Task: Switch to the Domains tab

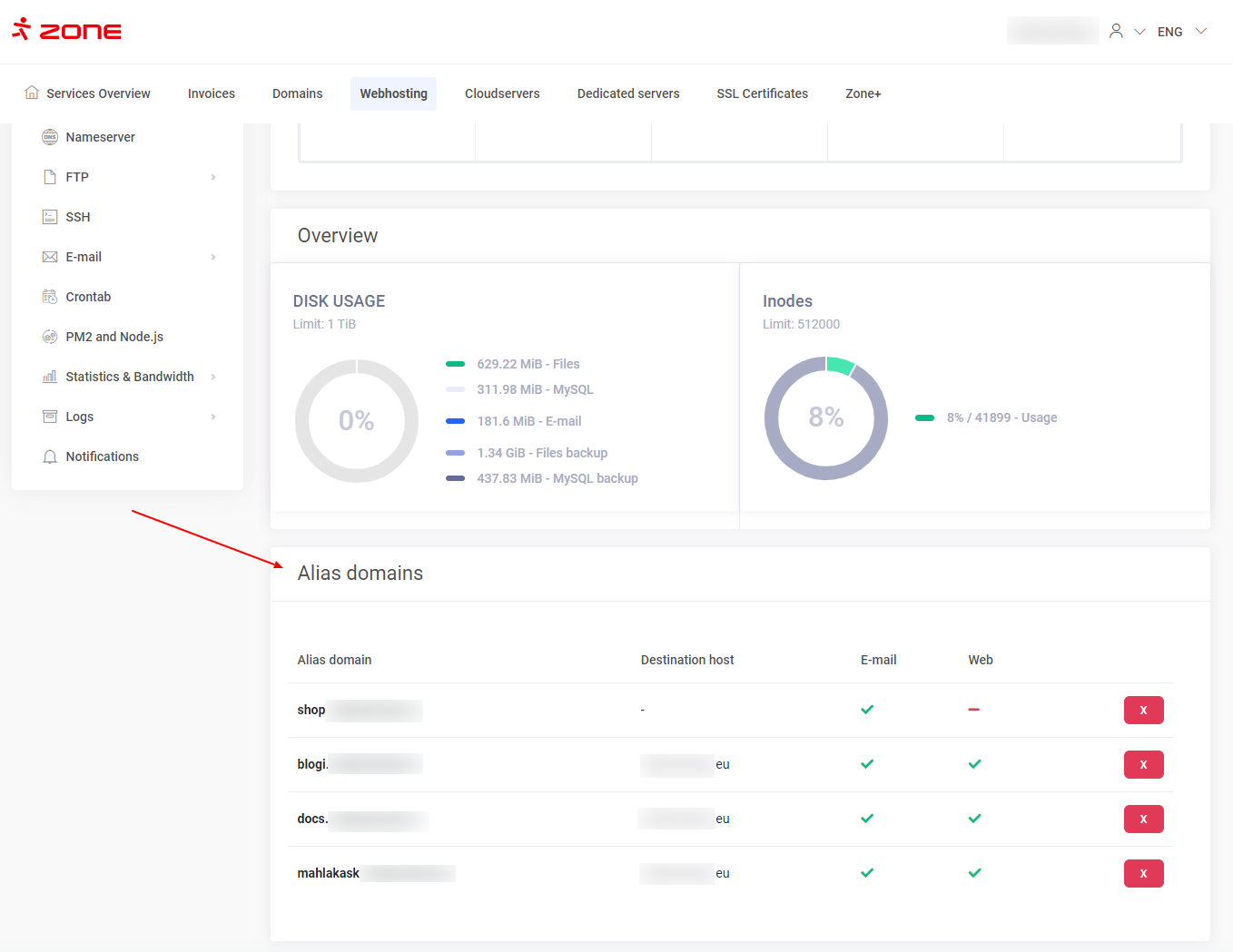Action: [297, 93]
